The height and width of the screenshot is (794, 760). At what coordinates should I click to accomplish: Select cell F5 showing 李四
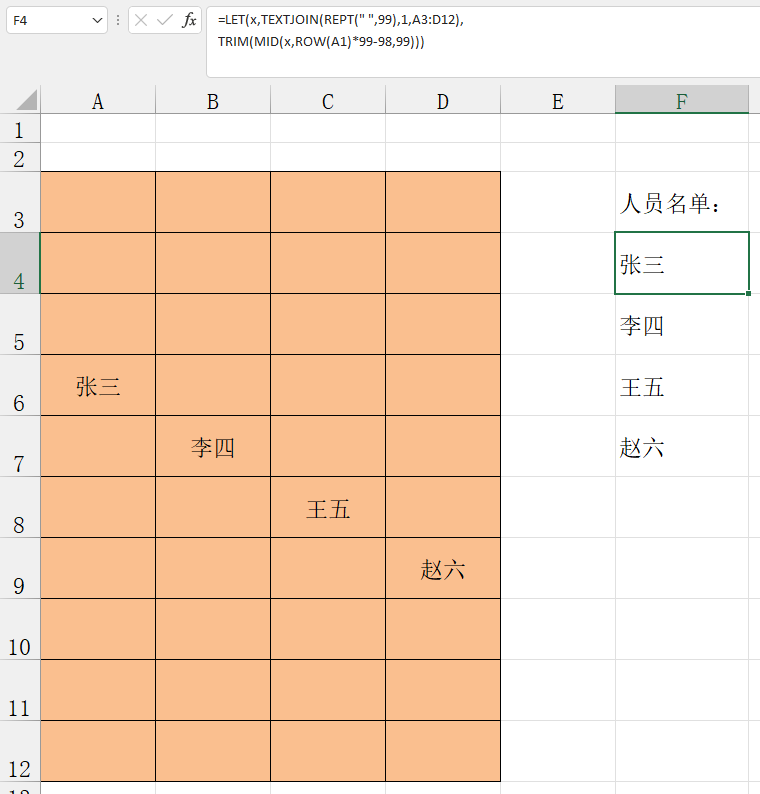click(682, 324)
